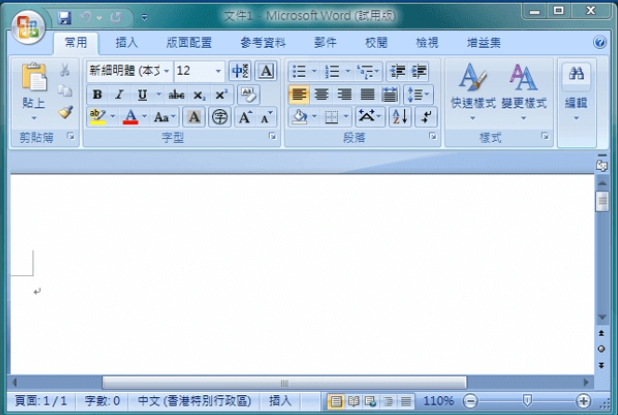Click the 110% zoom level button
The width and height of the screenshot is (618, 415).
[x=438, y=401]
